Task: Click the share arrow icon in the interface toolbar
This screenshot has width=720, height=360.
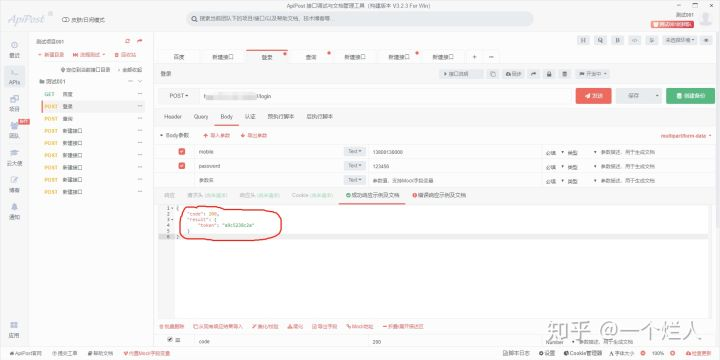Action: [534, 74]
